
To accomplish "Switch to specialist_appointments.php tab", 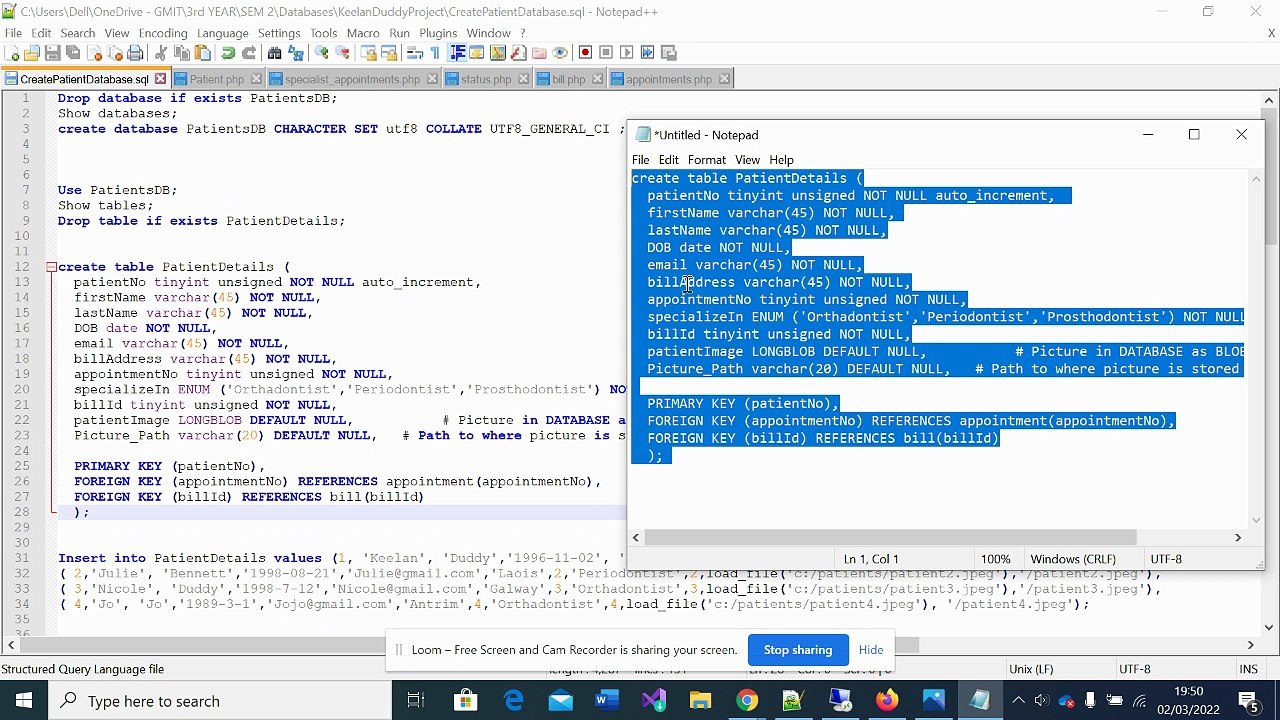I will click(352, 79).
